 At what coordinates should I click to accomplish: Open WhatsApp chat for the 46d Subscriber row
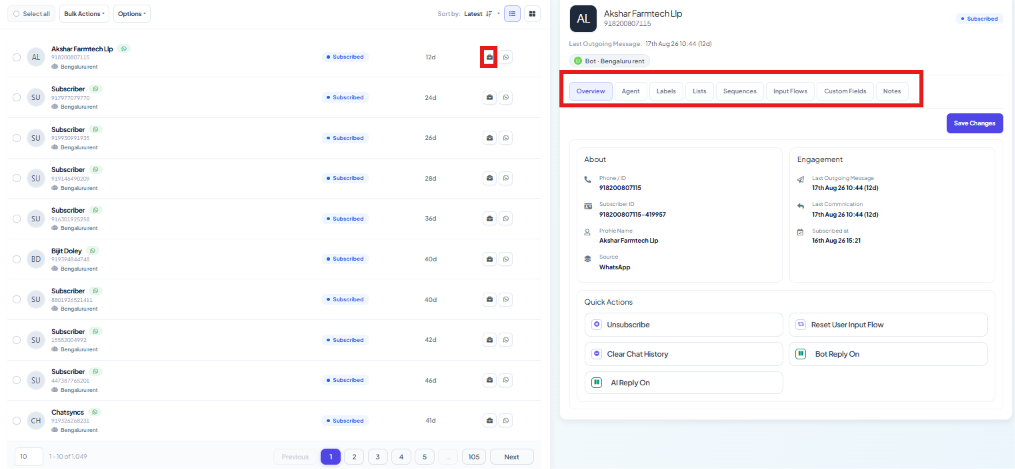(x=506, y=380)
